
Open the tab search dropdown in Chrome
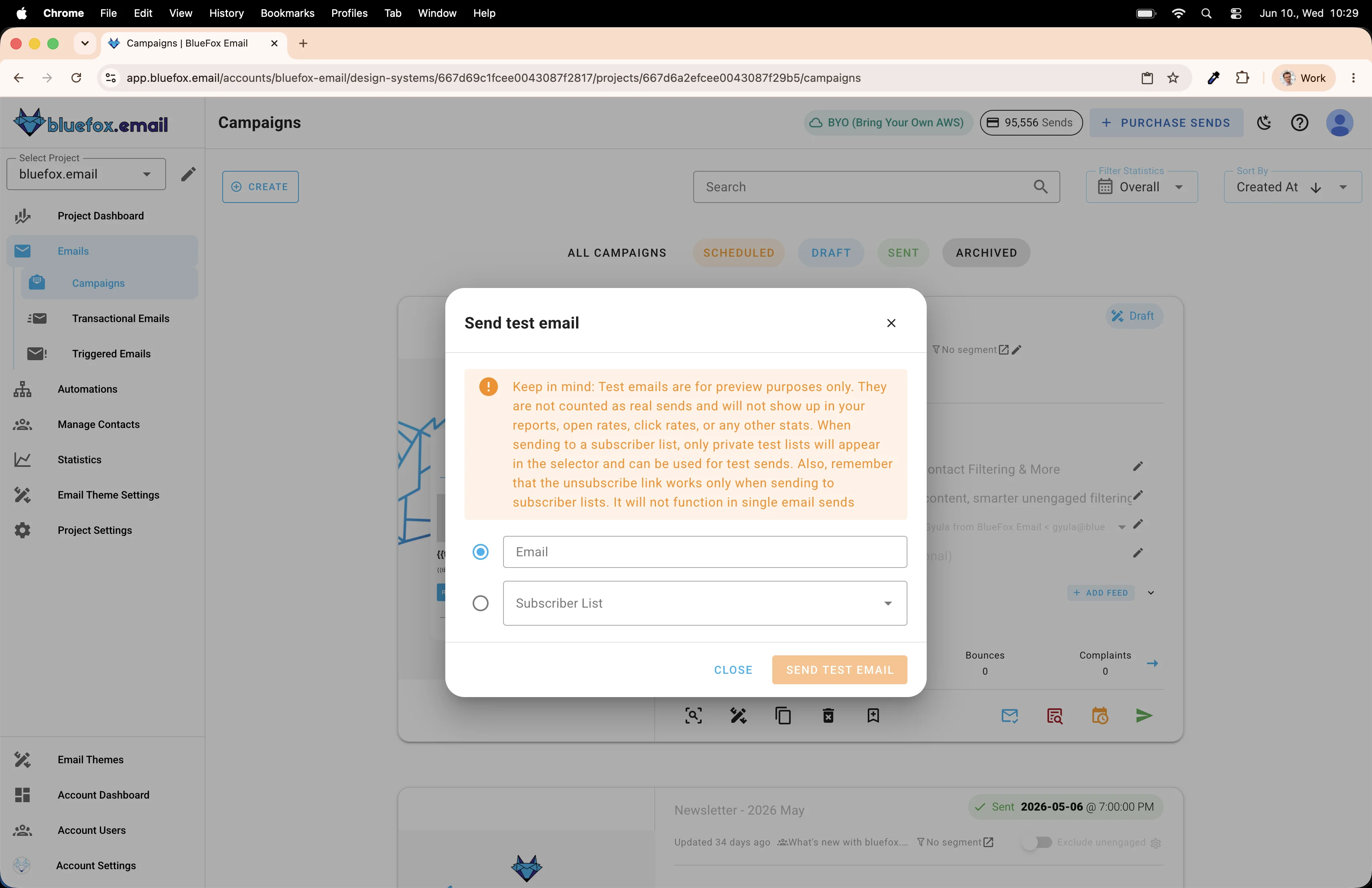point(85,43)
